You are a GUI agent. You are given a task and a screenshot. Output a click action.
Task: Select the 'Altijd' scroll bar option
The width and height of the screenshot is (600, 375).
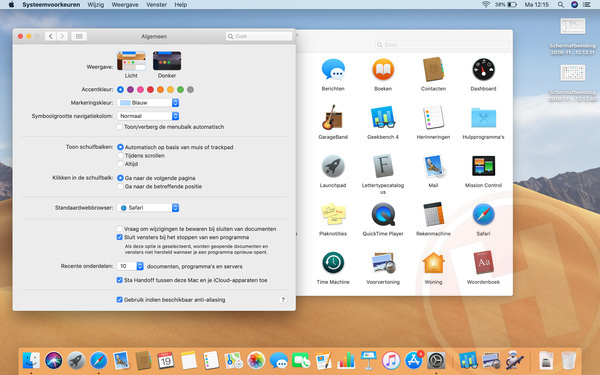tap(120, 164)
